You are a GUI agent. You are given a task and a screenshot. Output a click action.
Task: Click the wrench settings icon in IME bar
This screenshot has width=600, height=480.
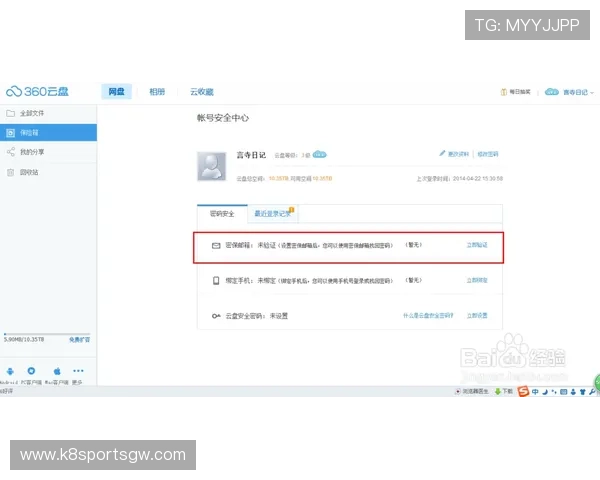[x=592, y=392]
